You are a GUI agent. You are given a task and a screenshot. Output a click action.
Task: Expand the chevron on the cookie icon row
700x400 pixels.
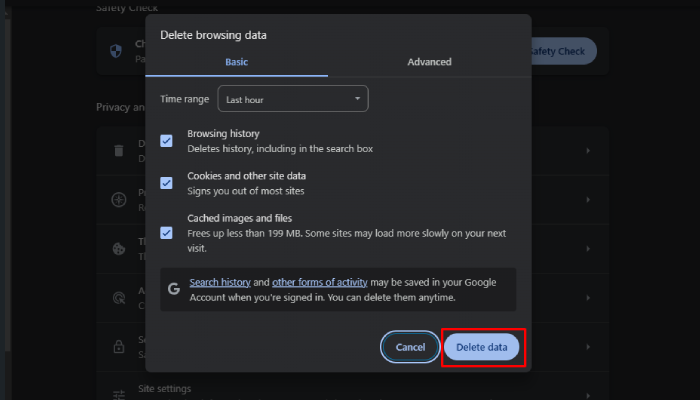[588, 249]
